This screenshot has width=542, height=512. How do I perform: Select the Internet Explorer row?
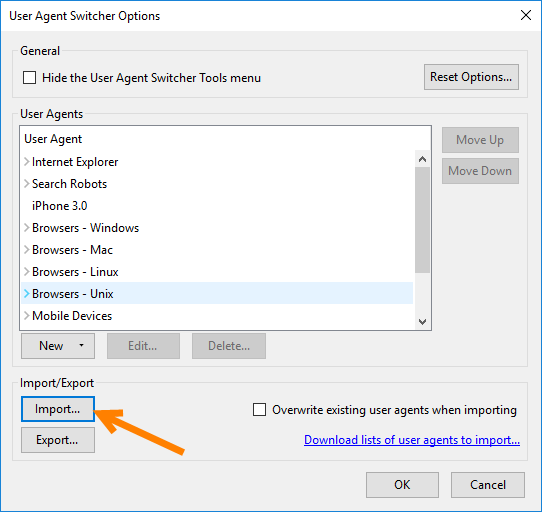coord(217,162)
